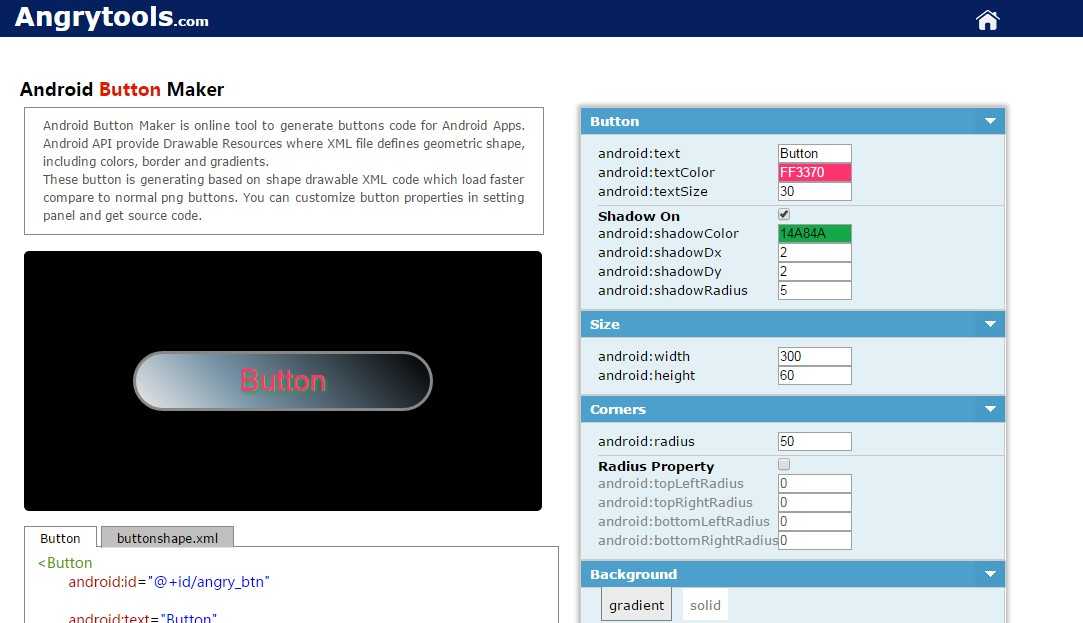The image size is (1083, 623).
Task: Open shadowColor swatch 14A84A
Action: tap(814, 233)
